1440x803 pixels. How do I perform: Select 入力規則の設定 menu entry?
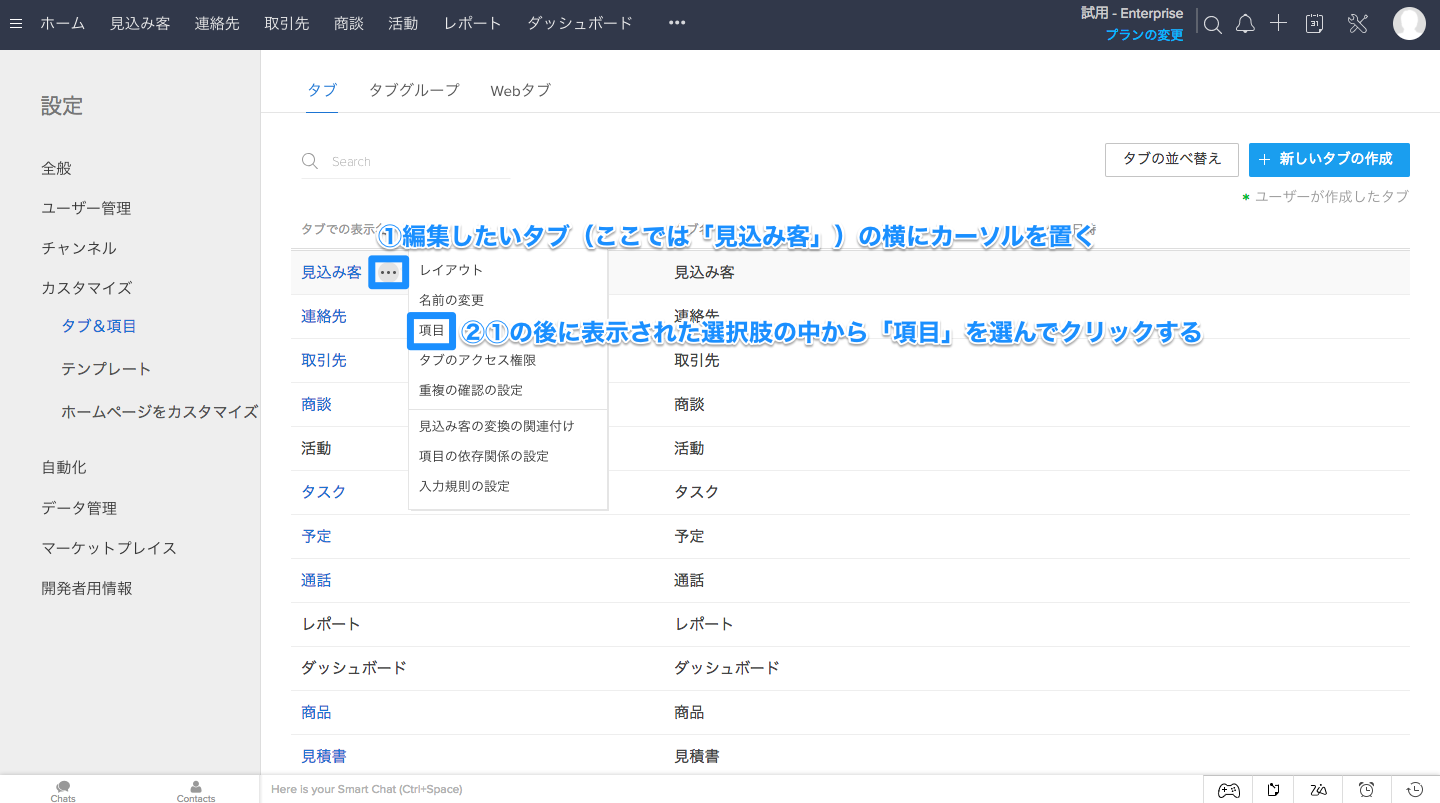click(464, 486)
